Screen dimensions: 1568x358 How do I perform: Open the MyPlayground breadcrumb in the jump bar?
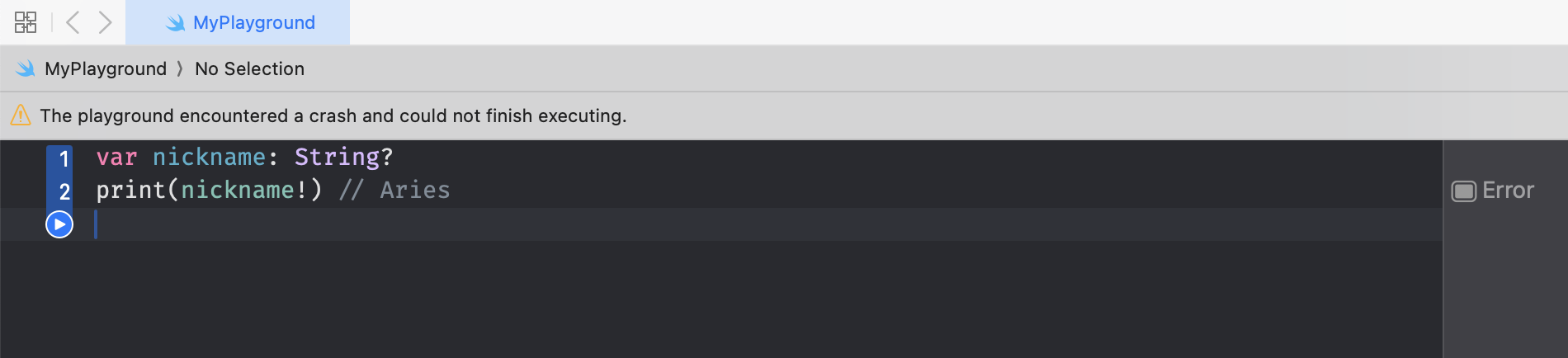coord(106,69)
